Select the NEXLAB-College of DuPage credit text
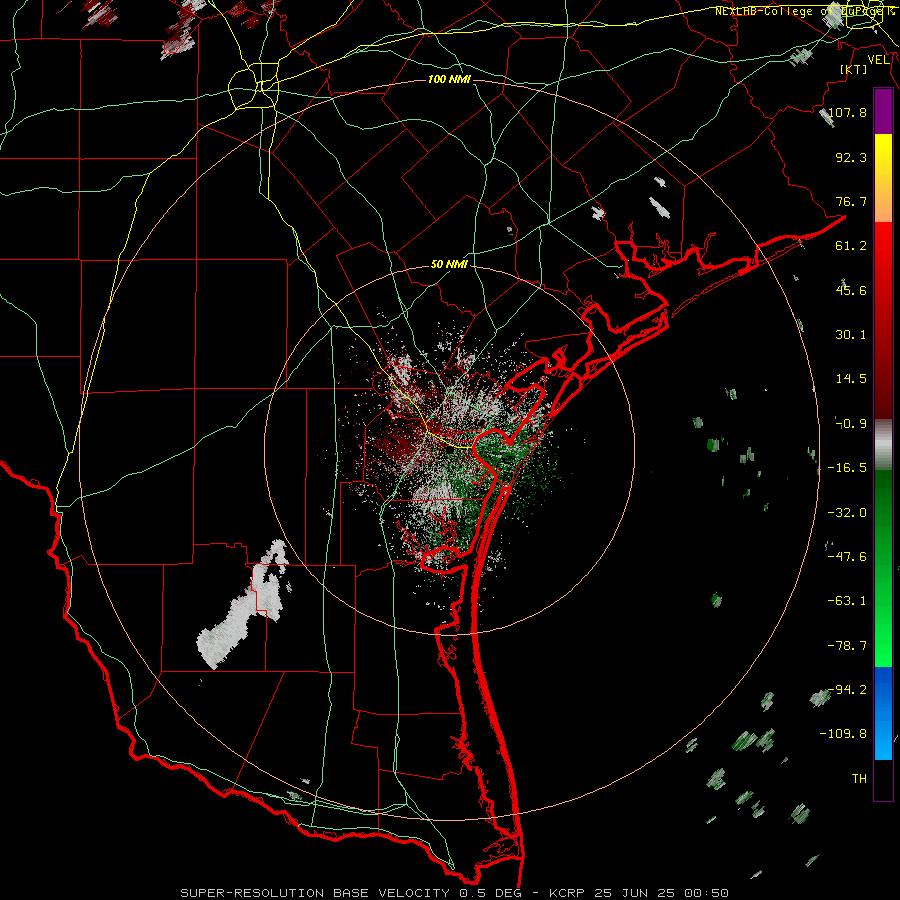 [x=804, y=11]
